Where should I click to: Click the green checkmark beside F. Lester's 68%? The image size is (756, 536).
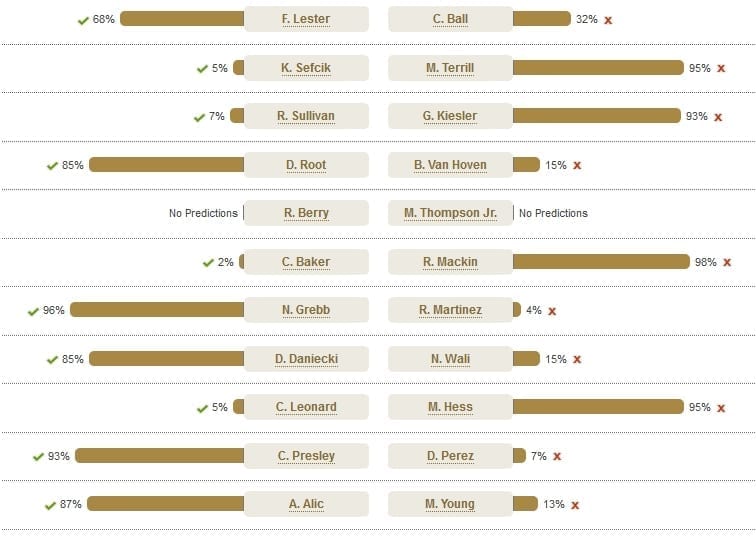(x=83, y=20)
